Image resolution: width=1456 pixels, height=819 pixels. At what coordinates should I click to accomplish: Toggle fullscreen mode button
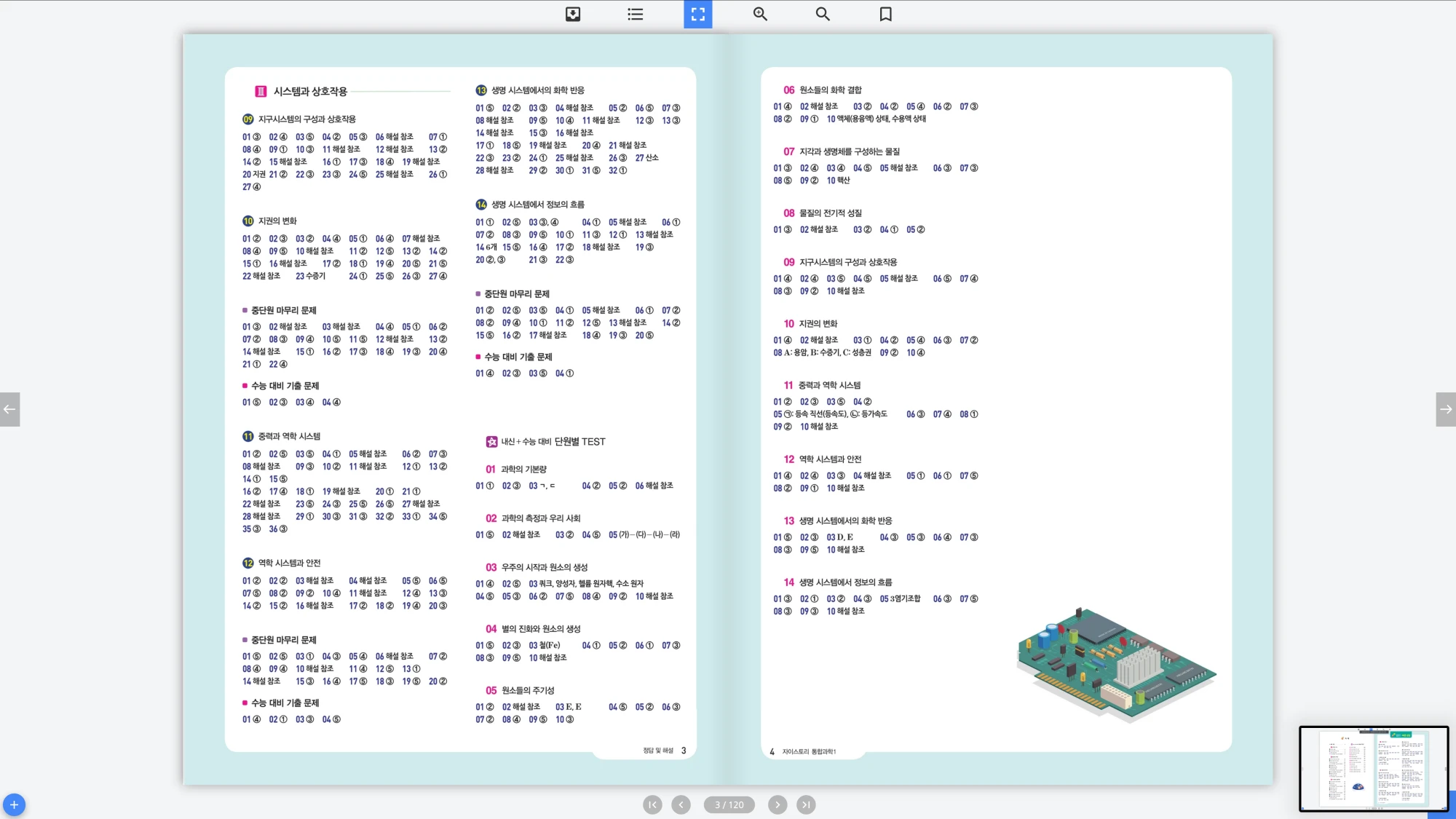pos(697,14)
